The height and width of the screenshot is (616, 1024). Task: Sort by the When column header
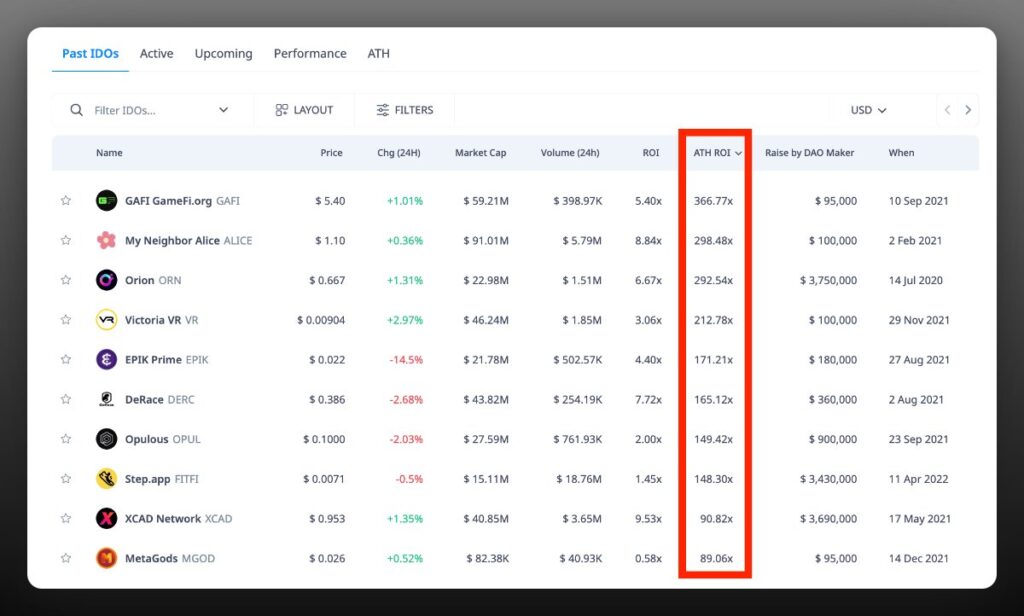(x=901, y=153)
